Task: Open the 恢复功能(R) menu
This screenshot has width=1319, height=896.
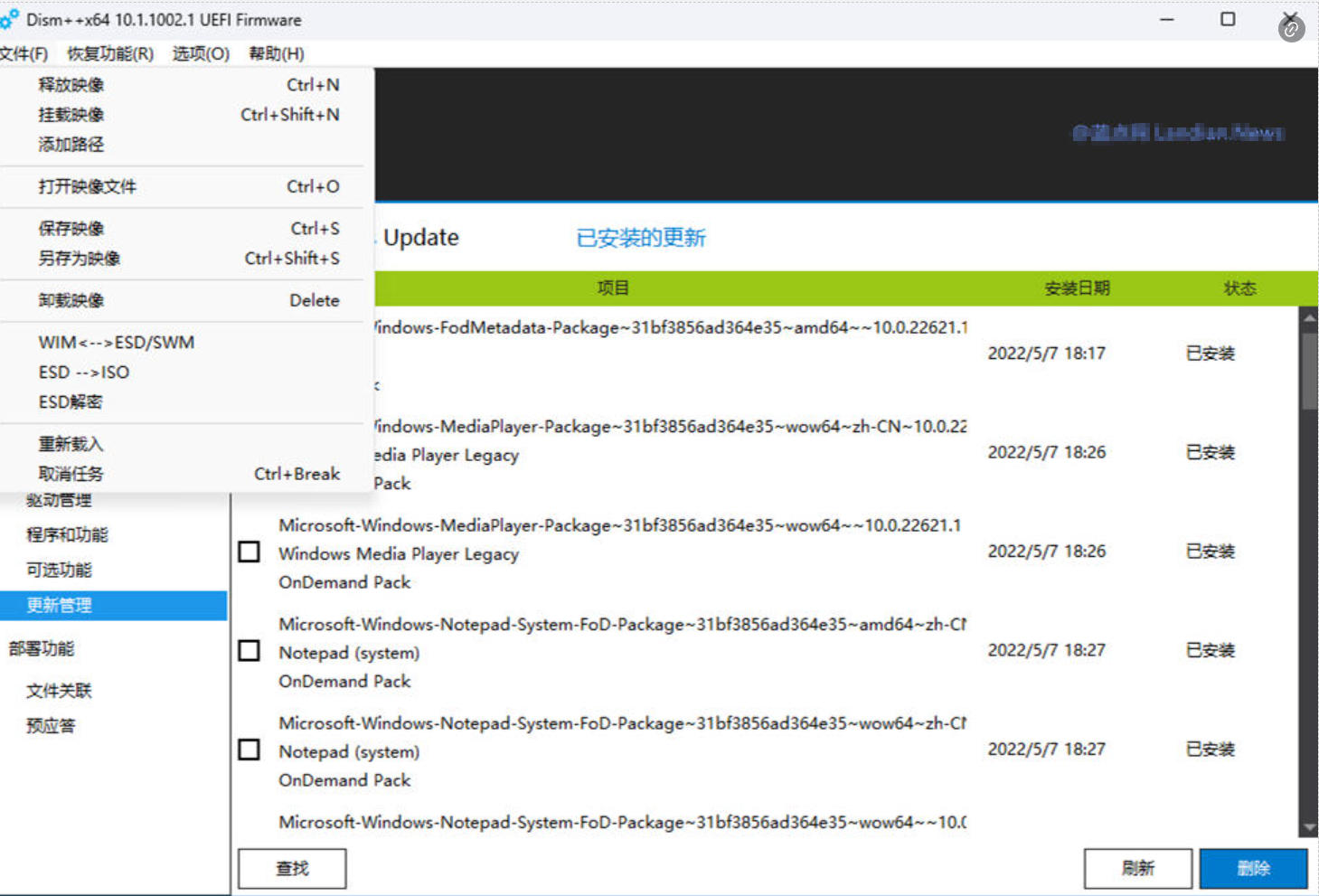Action: point(110,54)
